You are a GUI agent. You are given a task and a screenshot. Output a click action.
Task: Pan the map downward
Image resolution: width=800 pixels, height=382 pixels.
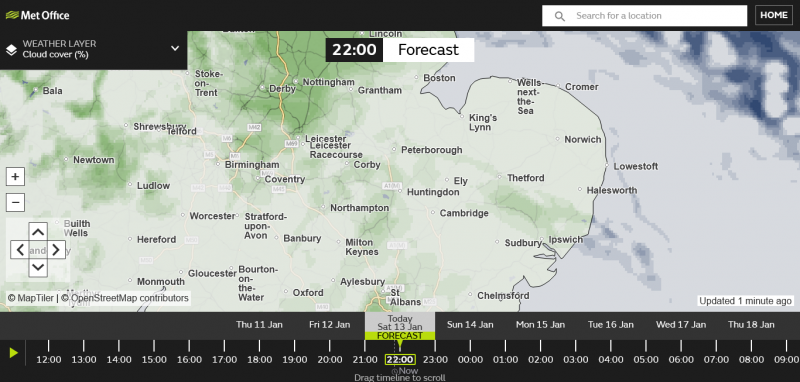[38, 268]
